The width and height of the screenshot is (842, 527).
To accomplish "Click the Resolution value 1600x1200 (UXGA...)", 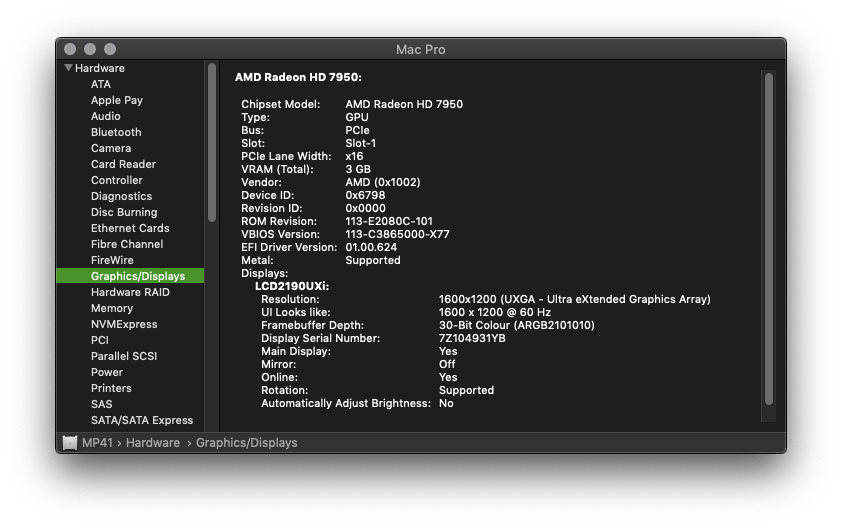I will click(575, 299).
